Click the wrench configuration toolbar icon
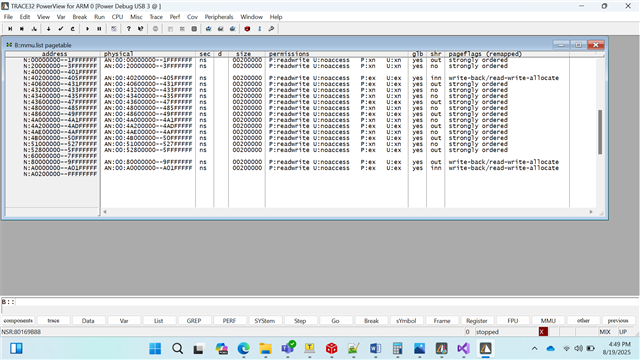 (x=271, y=29)
